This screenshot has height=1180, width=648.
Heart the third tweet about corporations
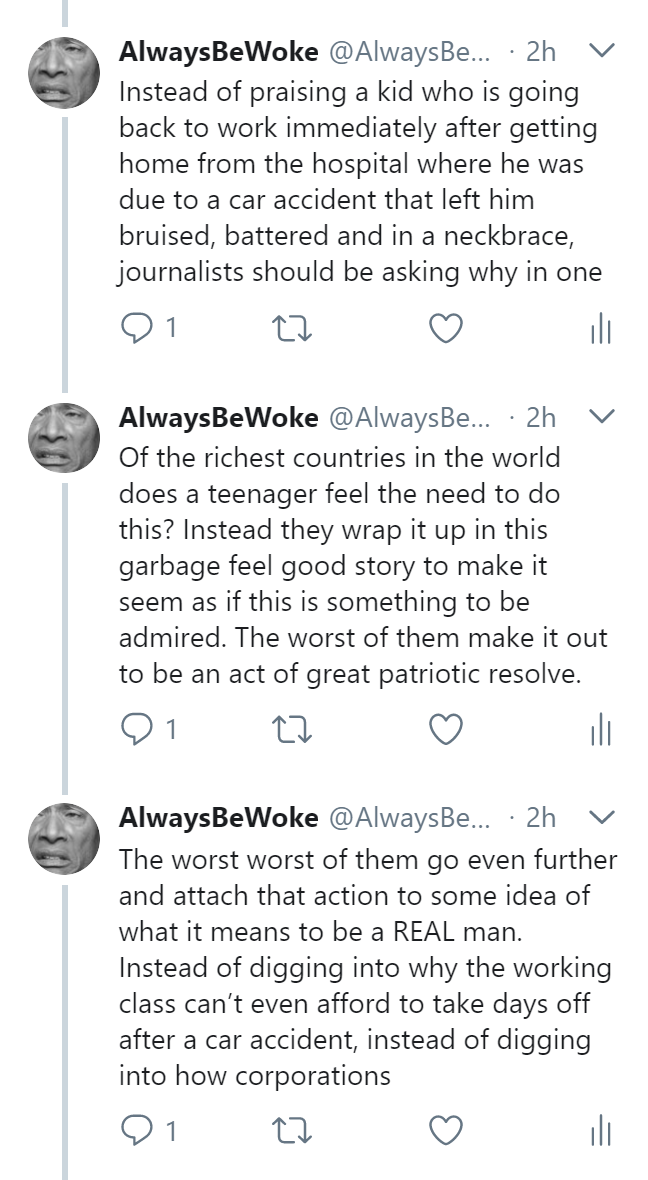click(x=446, y=1130)
